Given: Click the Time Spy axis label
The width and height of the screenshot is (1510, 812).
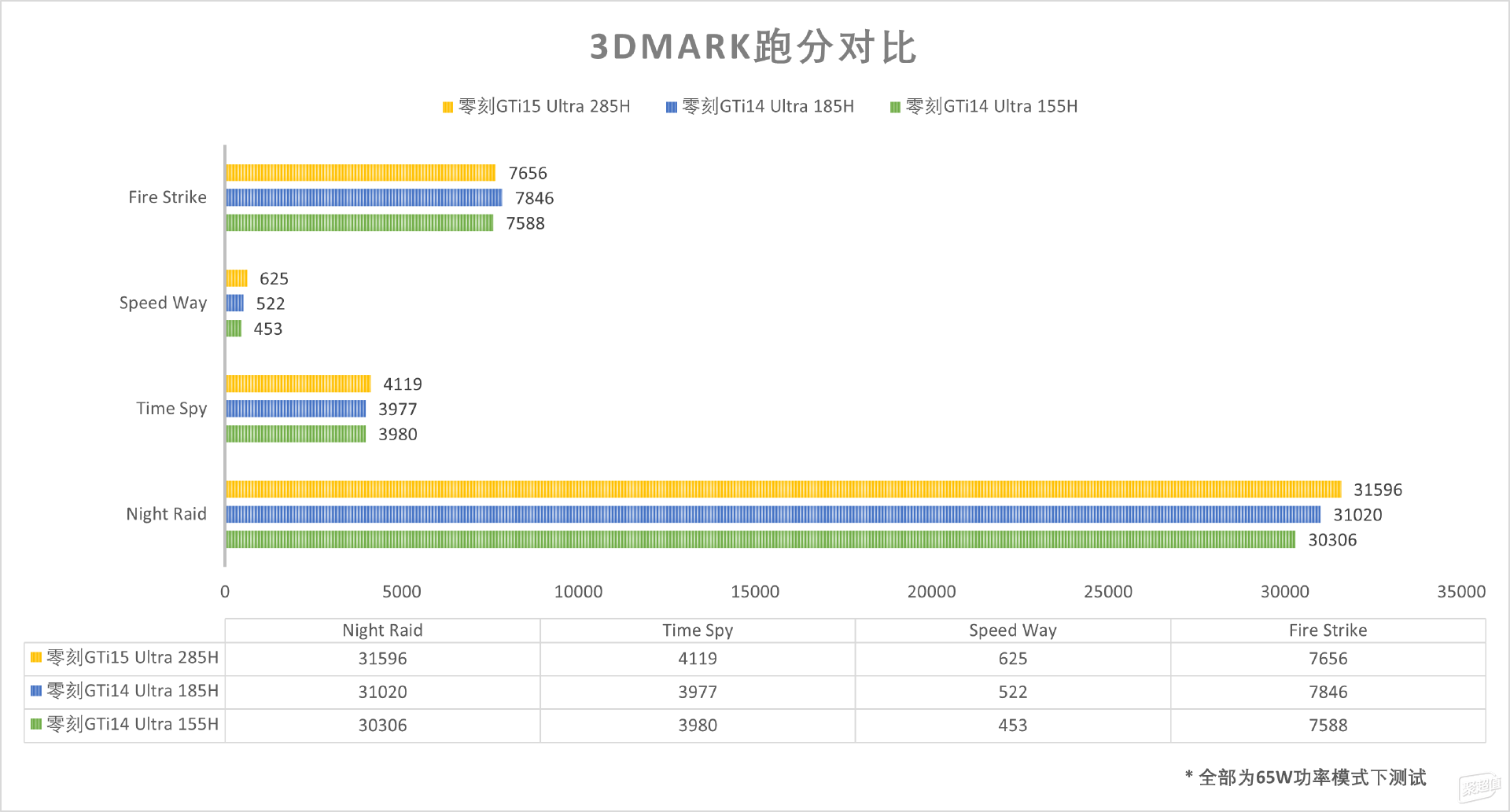Looking at the screenshot, I should point(171,409).
